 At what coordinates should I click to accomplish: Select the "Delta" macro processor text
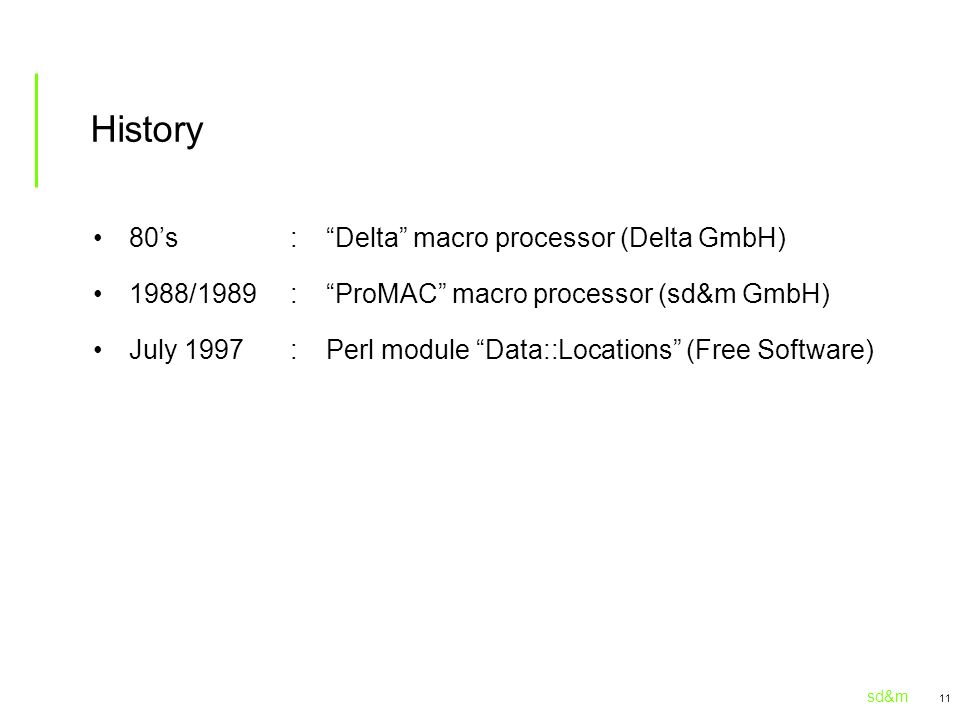[x=555, y=238]
